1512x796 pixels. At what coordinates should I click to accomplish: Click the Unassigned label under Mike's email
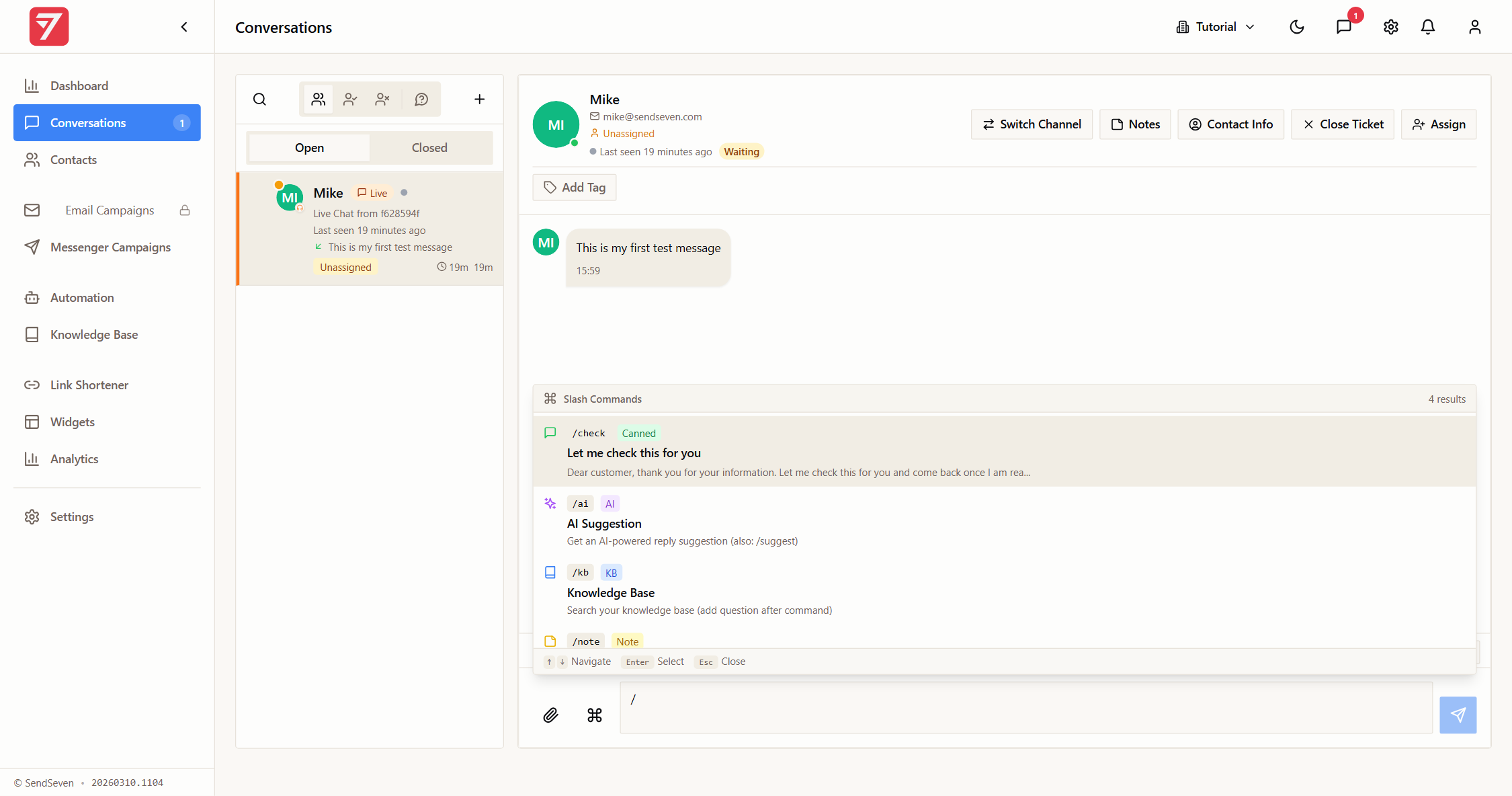[628, 134]
